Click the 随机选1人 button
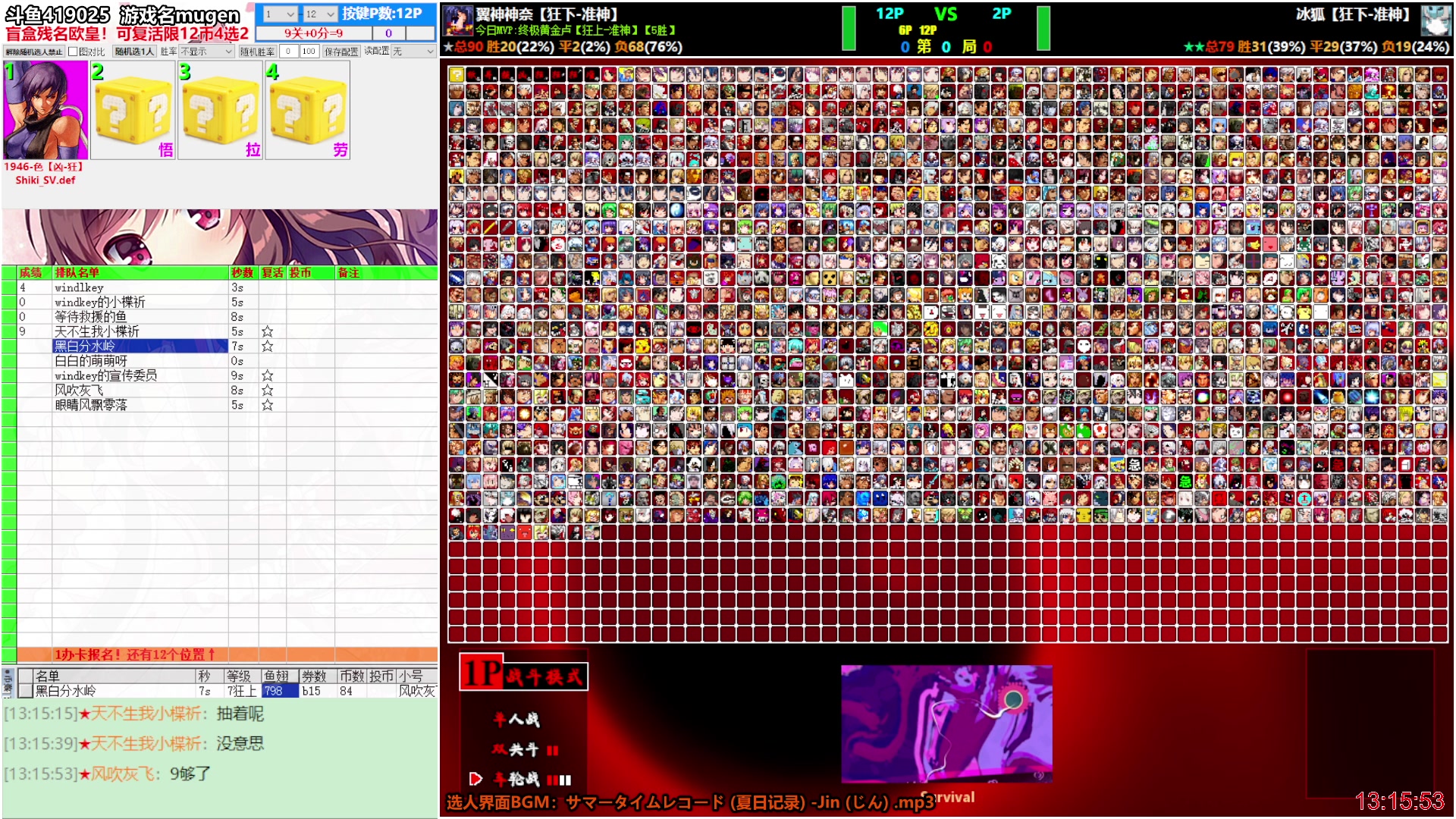This screenshot has width=1456, height=819. tap(134, 52)
